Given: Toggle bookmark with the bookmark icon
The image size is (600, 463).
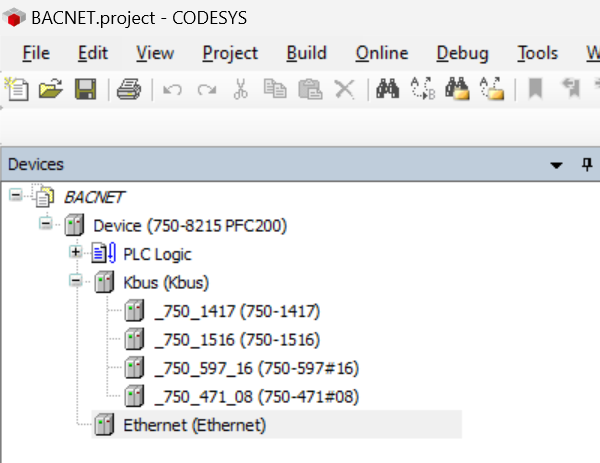Looking at the screenshot, I should [x=535, y=89].
